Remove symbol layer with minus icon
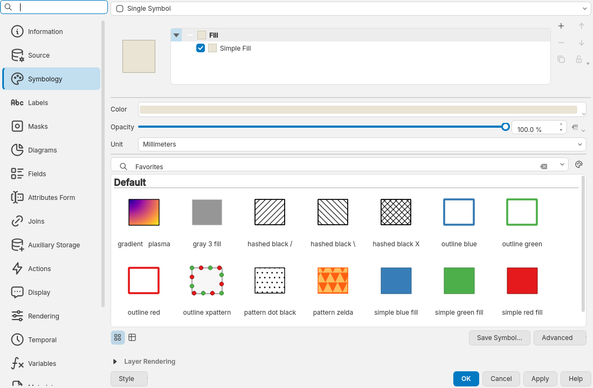This screenshot has width=593, height=388. tap(561, 43)
